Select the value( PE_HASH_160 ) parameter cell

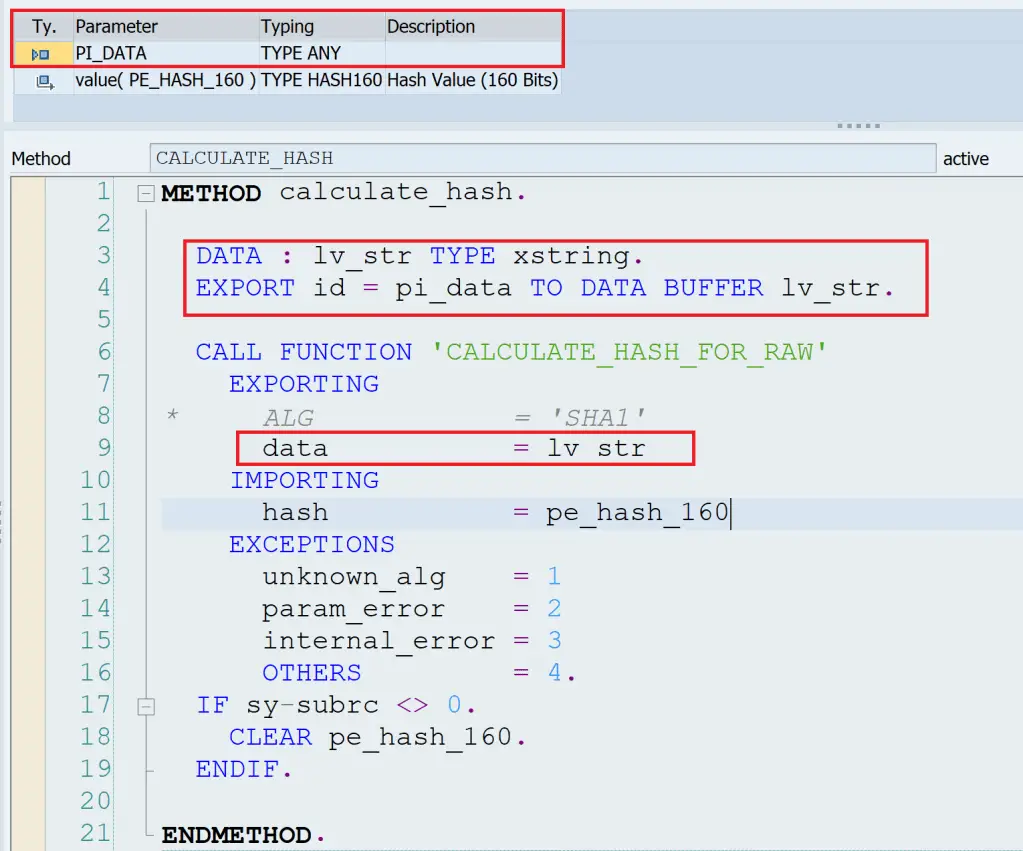165,81
